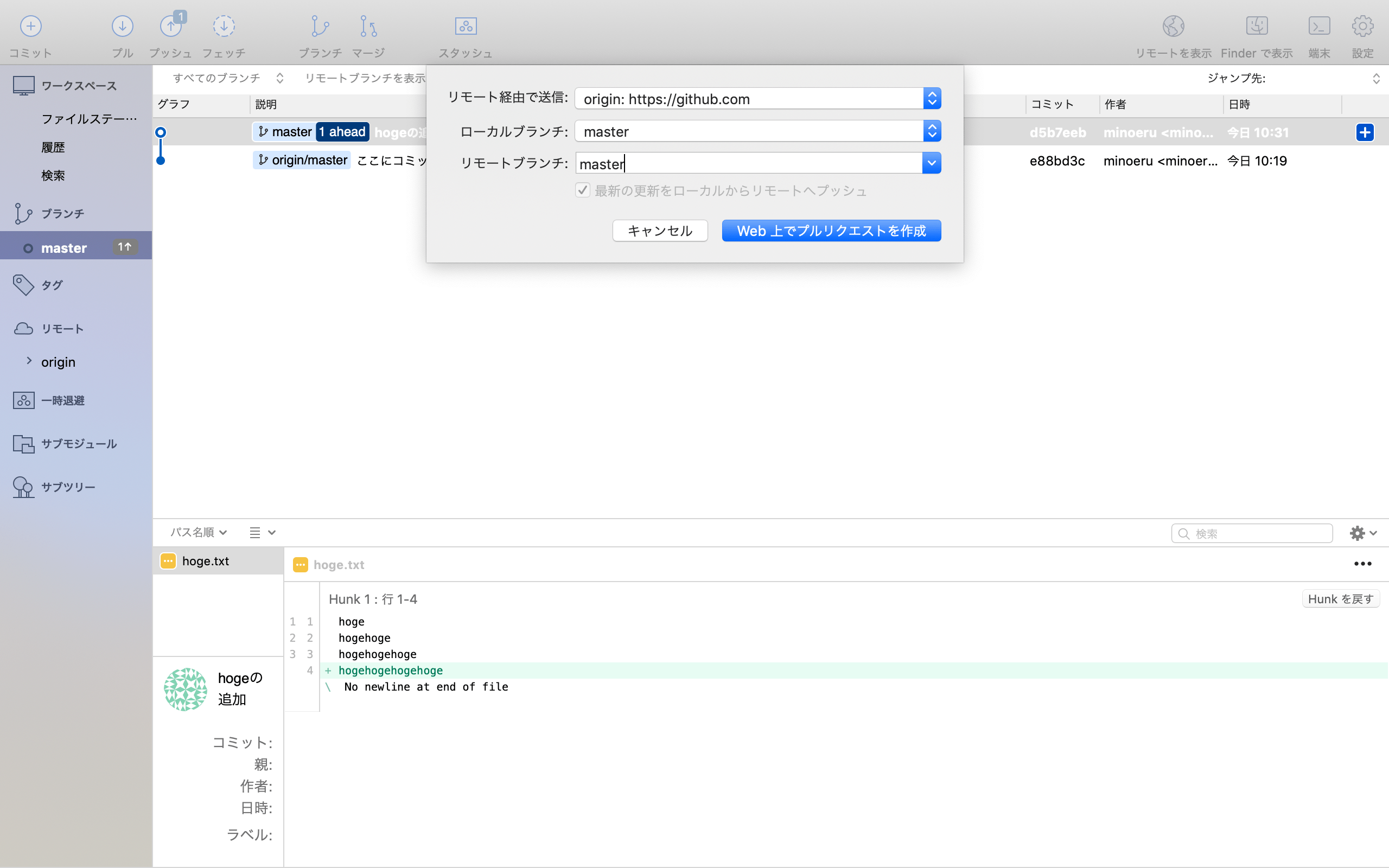Screen dimensions: 1389x868
Task: Open the すべてのブランチ dropdown
Action: 280,78
